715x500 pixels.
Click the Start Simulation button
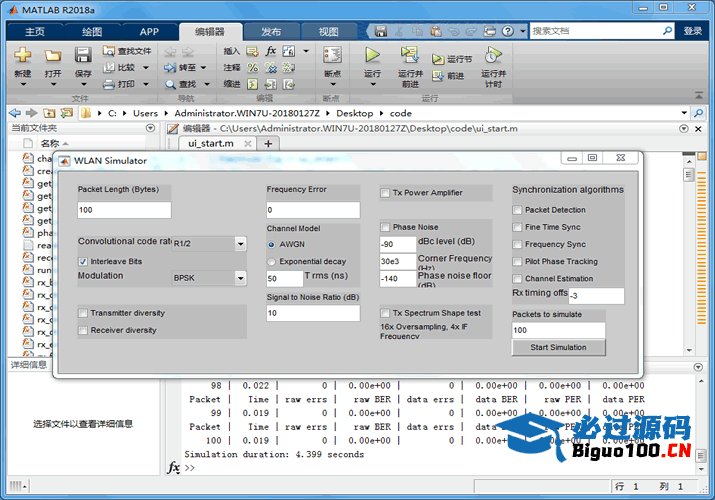pyautogui.click(x=559, y=347)
